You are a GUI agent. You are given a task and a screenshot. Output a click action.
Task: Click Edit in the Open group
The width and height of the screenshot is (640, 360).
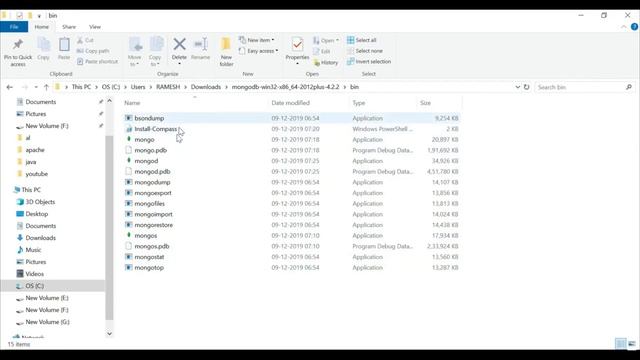click(322, 51)
